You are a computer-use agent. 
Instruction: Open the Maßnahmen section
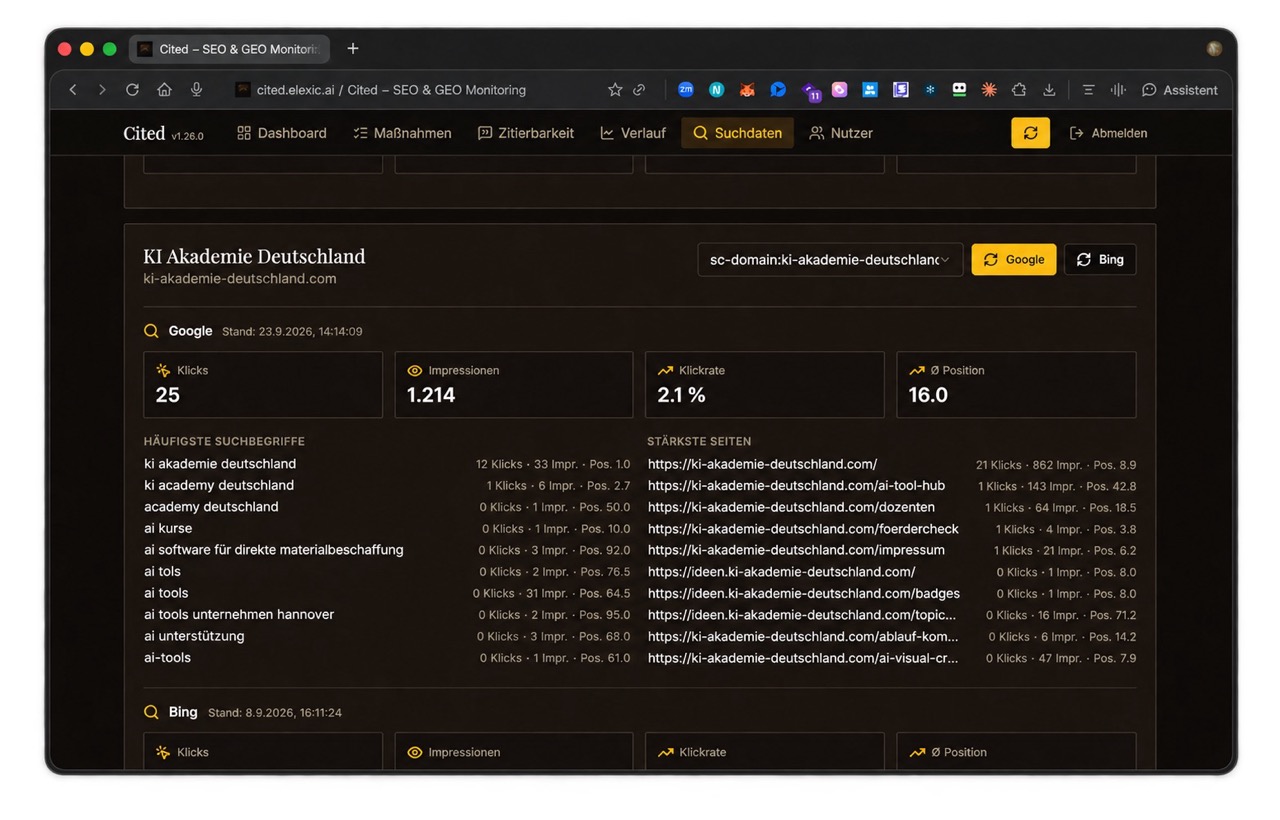(x=402, y=133)
